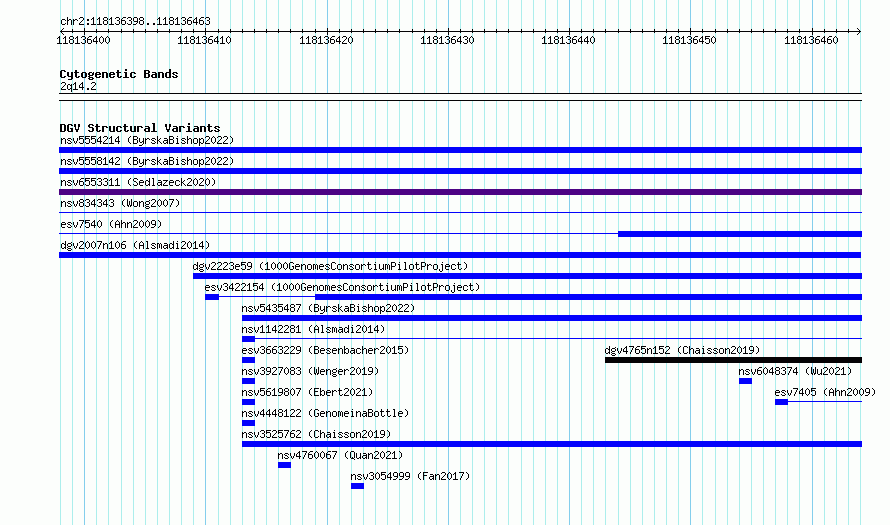890x525 pixels.
Task: Click the nsv5558142 blue variant bar
Action: 460,171
